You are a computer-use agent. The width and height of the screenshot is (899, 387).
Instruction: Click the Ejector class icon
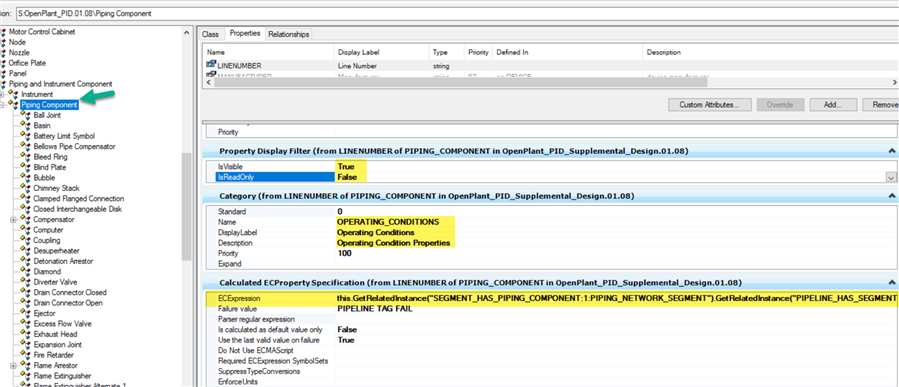pyautogui.click(x=26, y=313)
